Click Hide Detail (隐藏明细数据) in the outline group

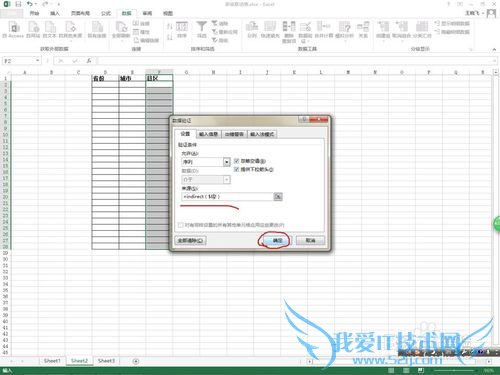click(452, 32)
